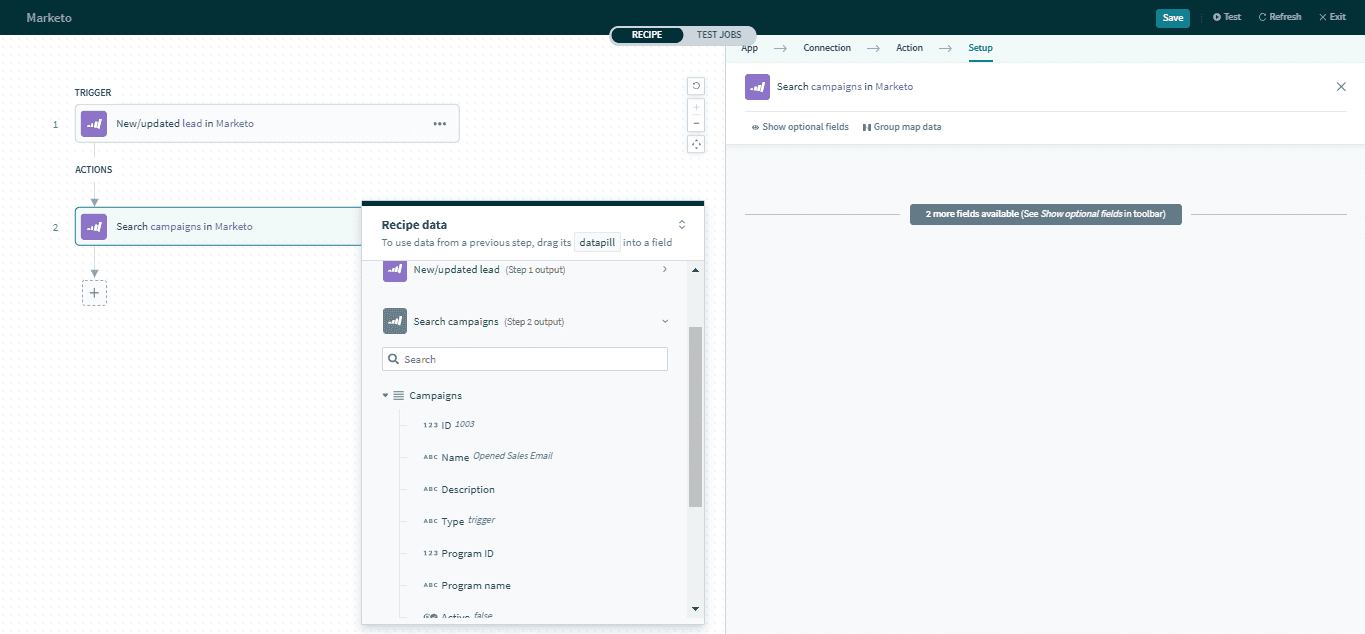Show optional fields in toolbar
Image resolution: width=1365 pixels, height=634 pixels.
tap(800, 127)
